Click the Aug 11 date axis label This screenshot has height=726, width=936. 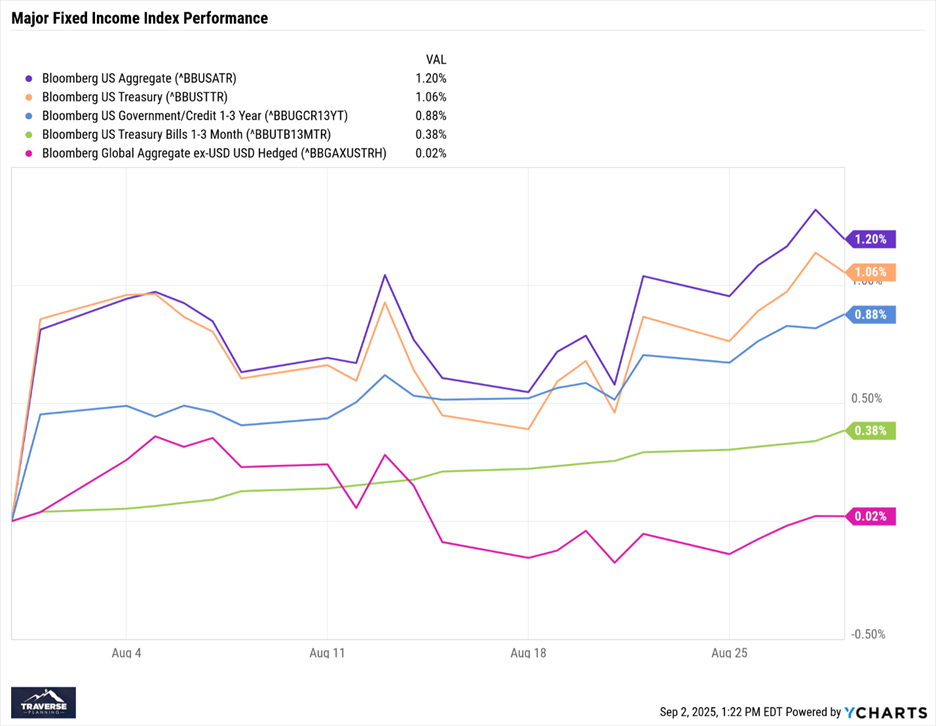point(327,652)
